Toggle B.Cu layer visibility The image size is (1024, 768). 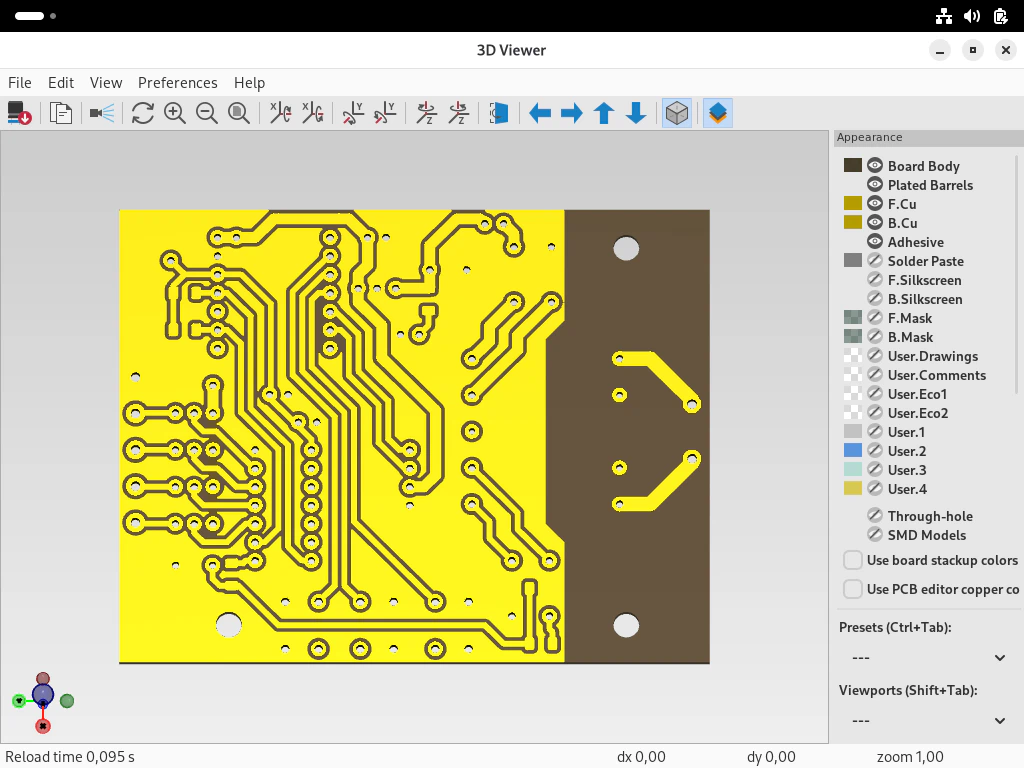click(x=874, y=222)
